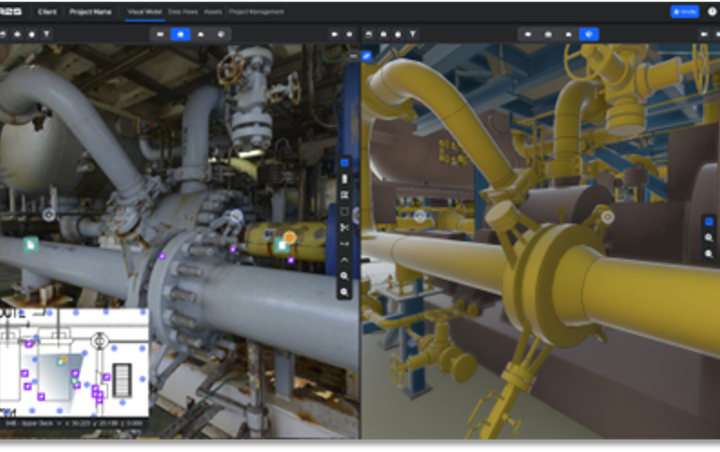The width and height of the screenshot is (720, 452).
Task: Click the orange marker on yellow pipe
Action: [290, 237]
